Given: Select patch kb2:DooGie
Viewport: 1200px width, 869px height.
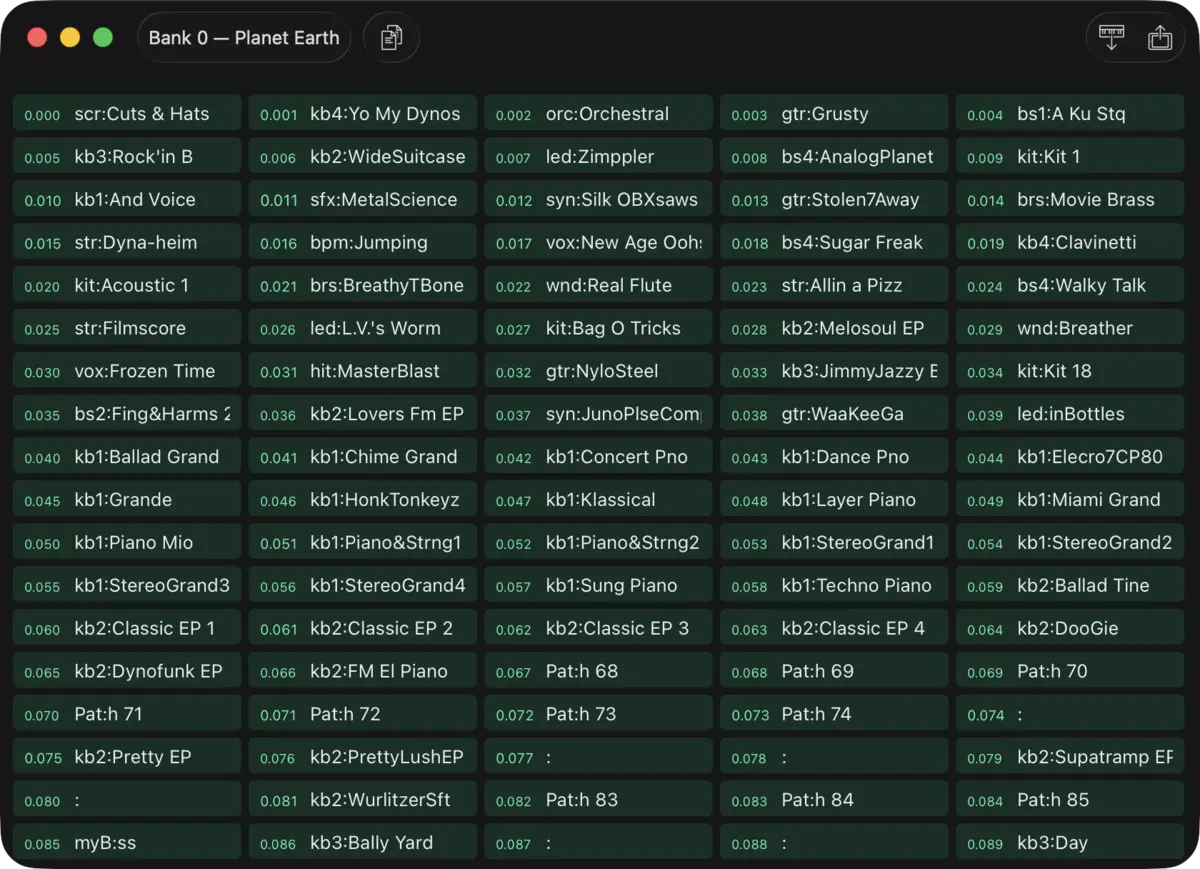Looking at the screenshot, I should pos(1071,629).
